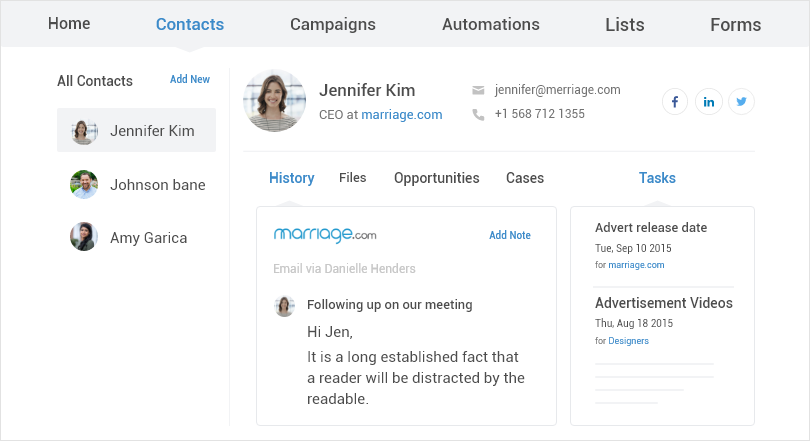Open the Forms menu
Screen dimensions: 810x441
(x=735, y=25)
